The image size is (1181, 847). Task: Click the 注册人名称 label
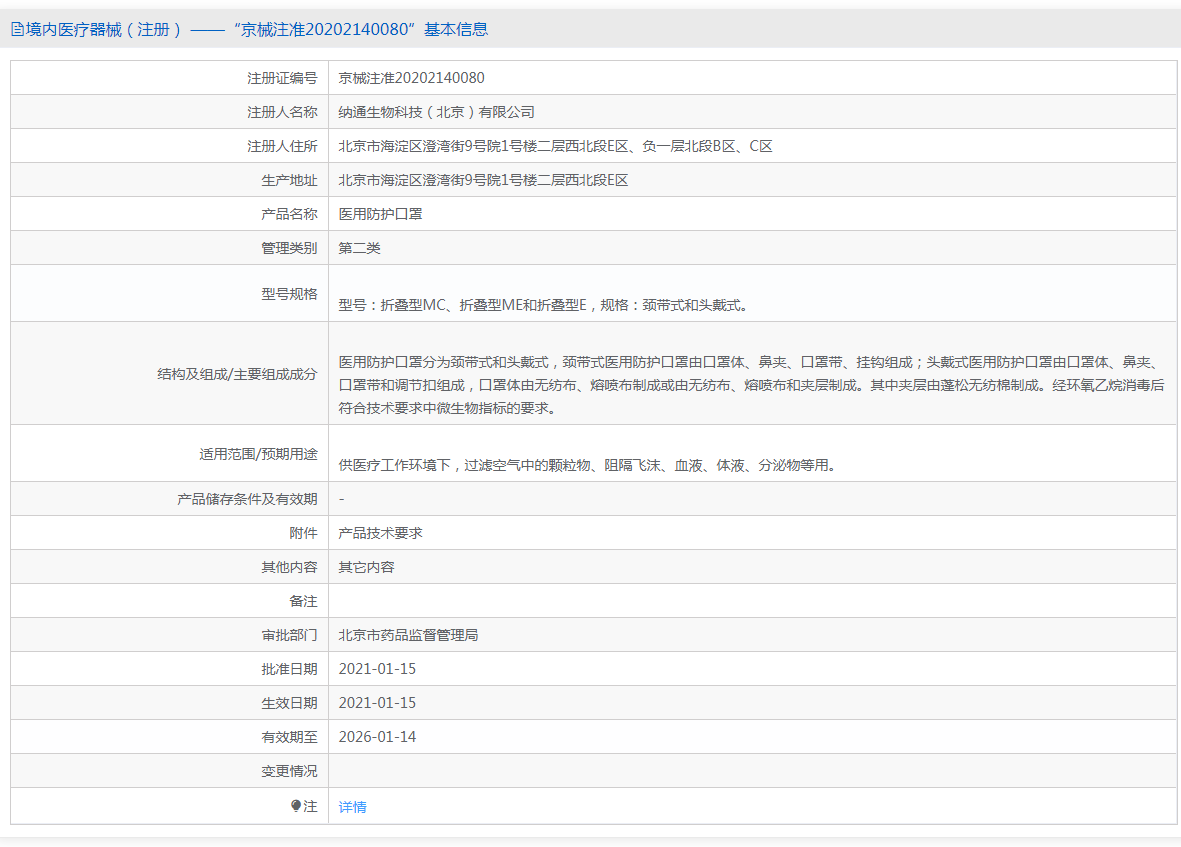click(282, 112)
